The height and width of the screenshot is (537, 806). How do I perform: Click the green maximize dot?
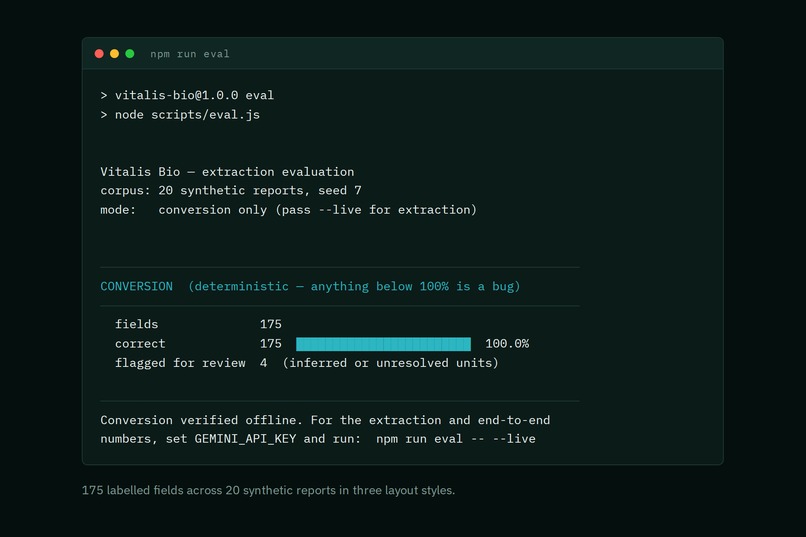tap(130, 54)
